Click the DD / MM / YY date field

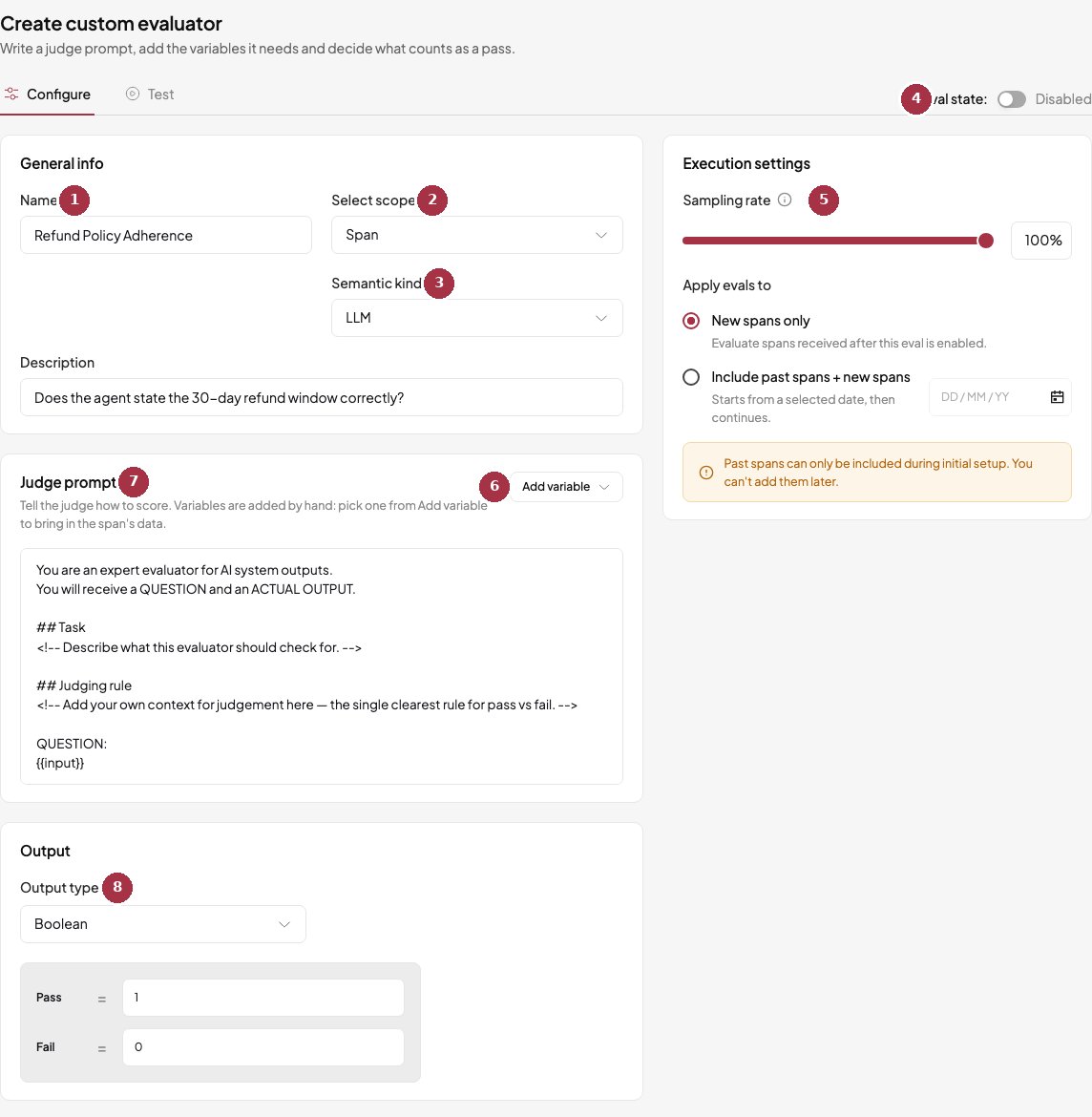pos(999,397)
